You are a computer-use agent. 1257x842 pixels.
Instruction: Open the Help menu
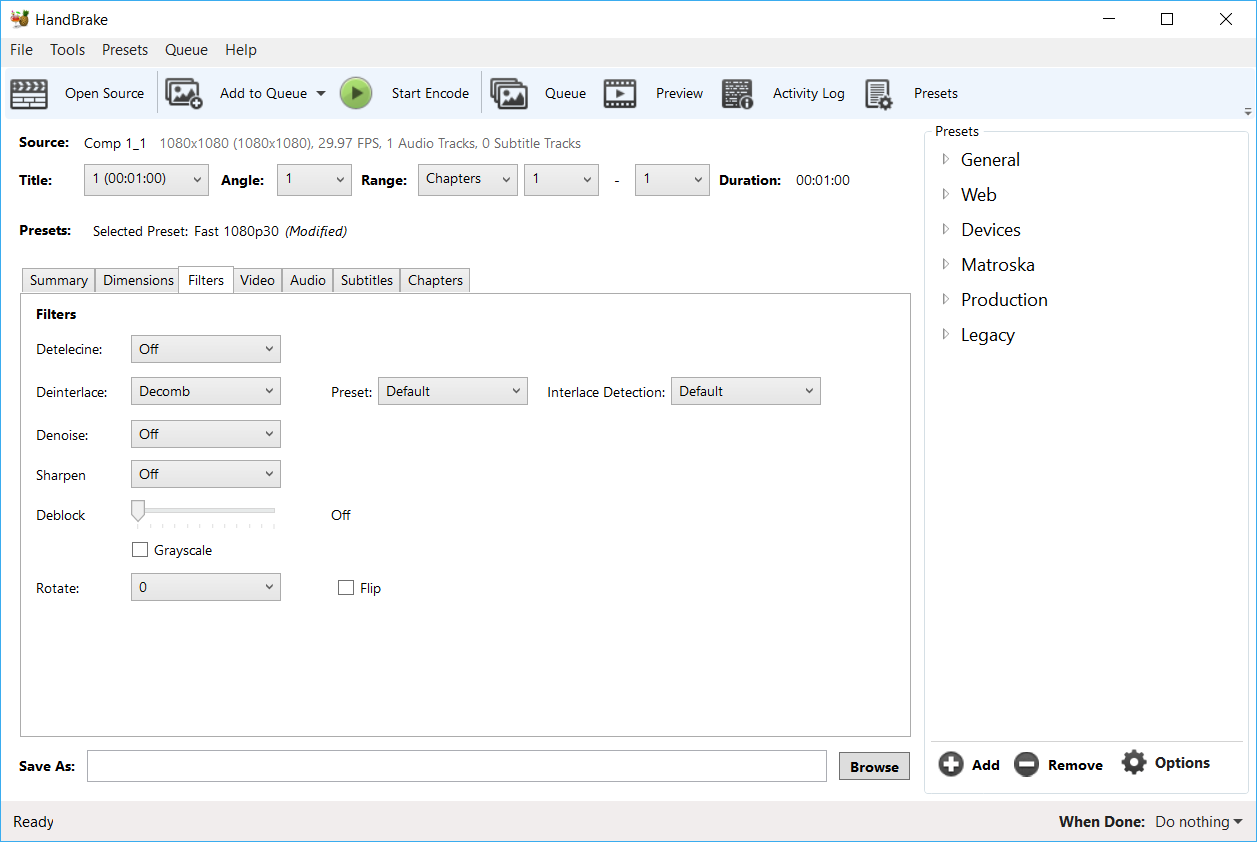pyautogui.click(x=241, y=50)
